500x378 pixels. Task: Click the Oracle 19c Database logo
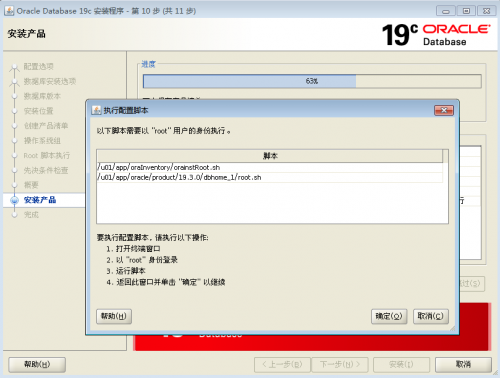(436, 35)
